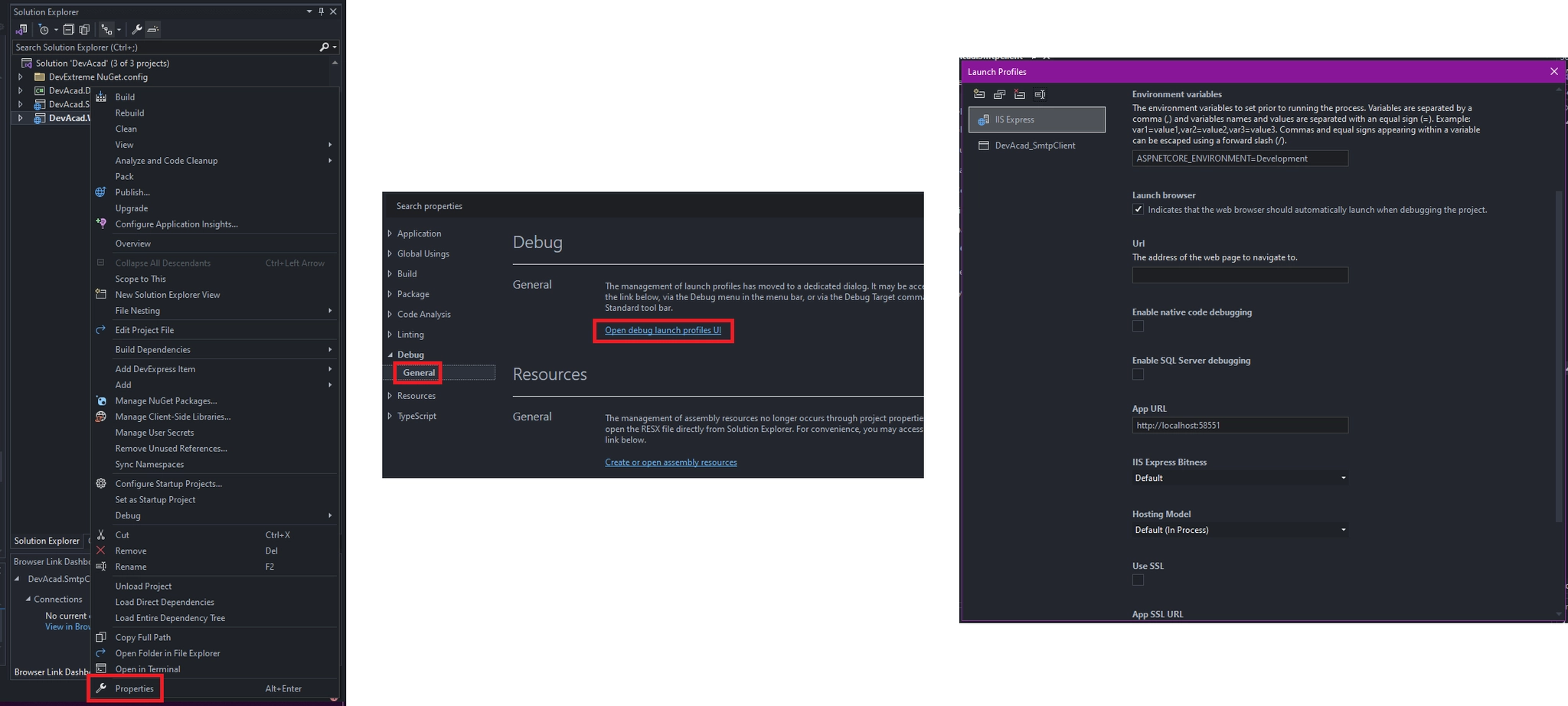This screenshot has height=706, width=1568.
Task: Click the duplicate profile icon in Launch Profiles
Action: [999, 95]
